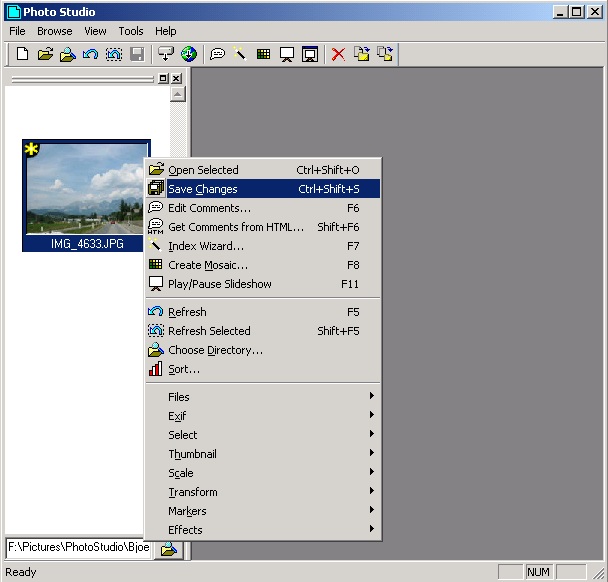Click the monitor with down arrow toolbar icon
Image resolution: width=608 pixels, height=582 pixels.
[166, 54]
